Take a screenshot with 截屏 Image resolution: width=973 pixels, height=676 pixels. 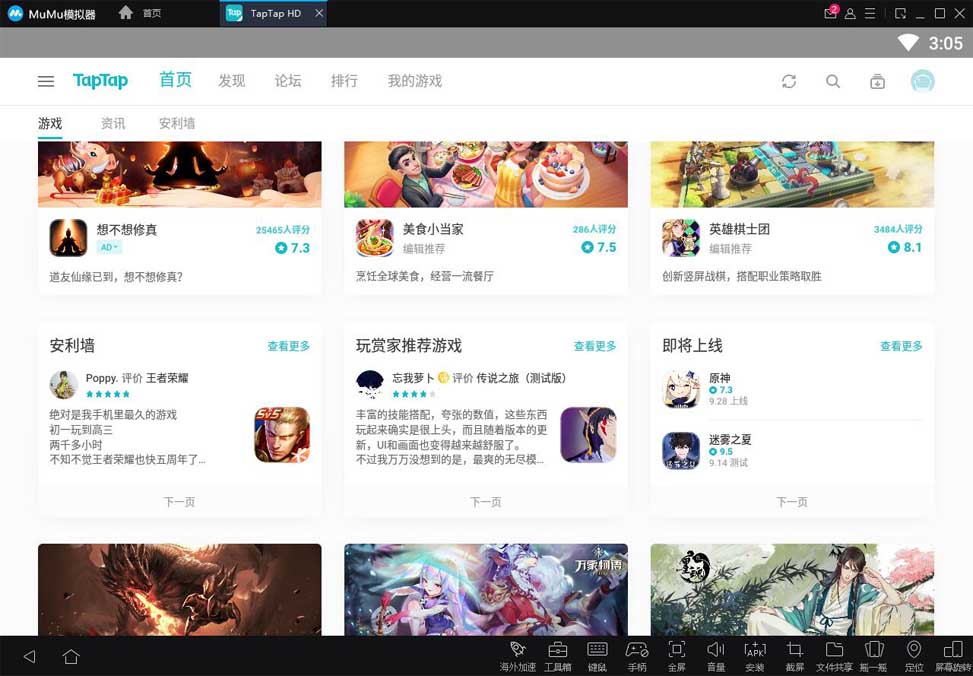tap(794, 657)
